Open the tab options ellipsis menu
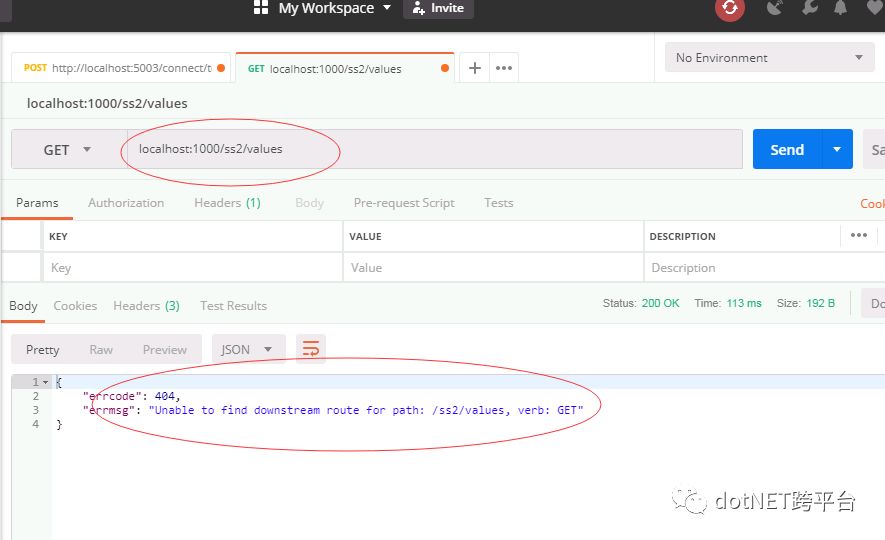The height and width of the screenshot is (540, 885). pos(503,68)
